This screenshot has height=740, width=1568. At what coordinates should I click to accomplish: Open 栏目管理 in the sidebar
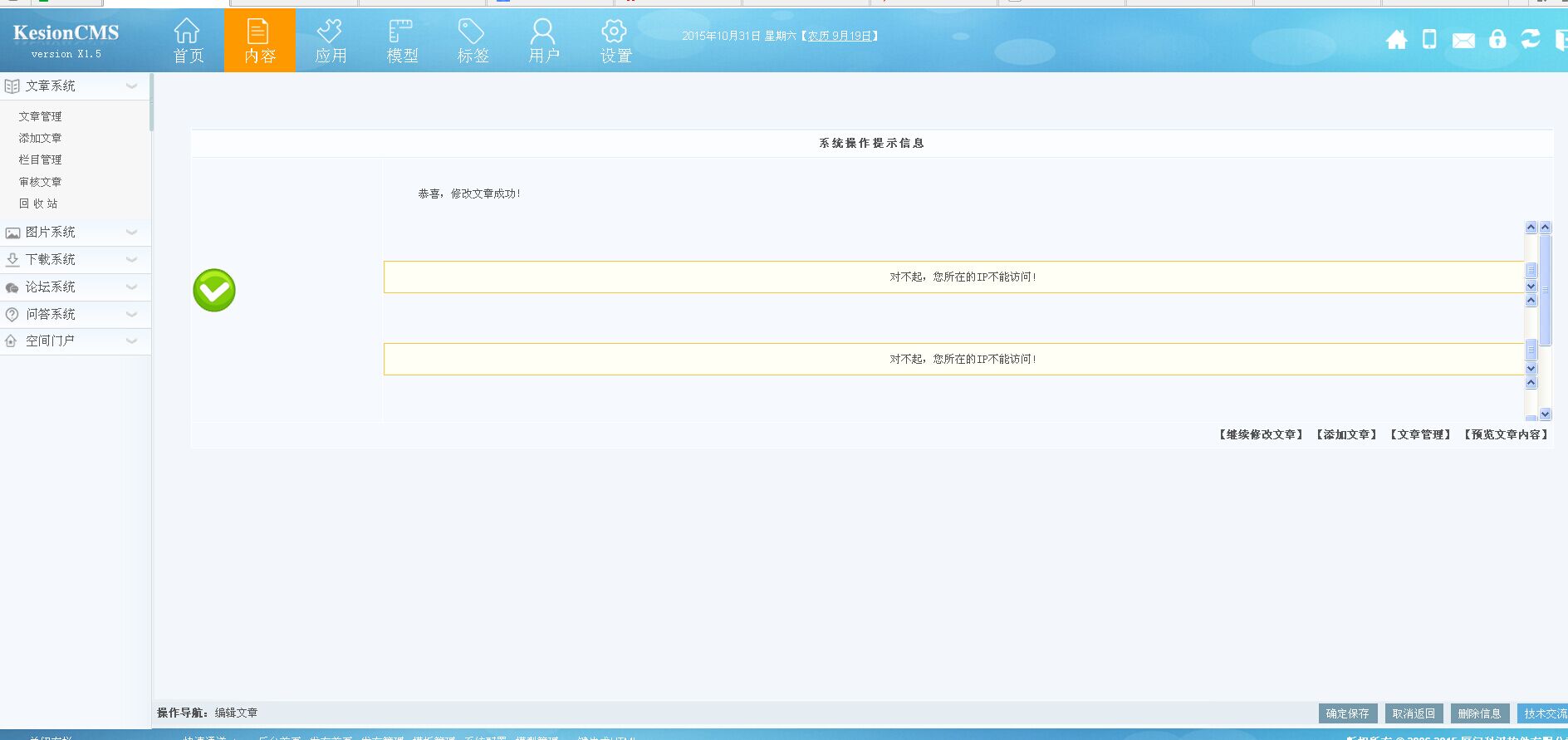40,160
